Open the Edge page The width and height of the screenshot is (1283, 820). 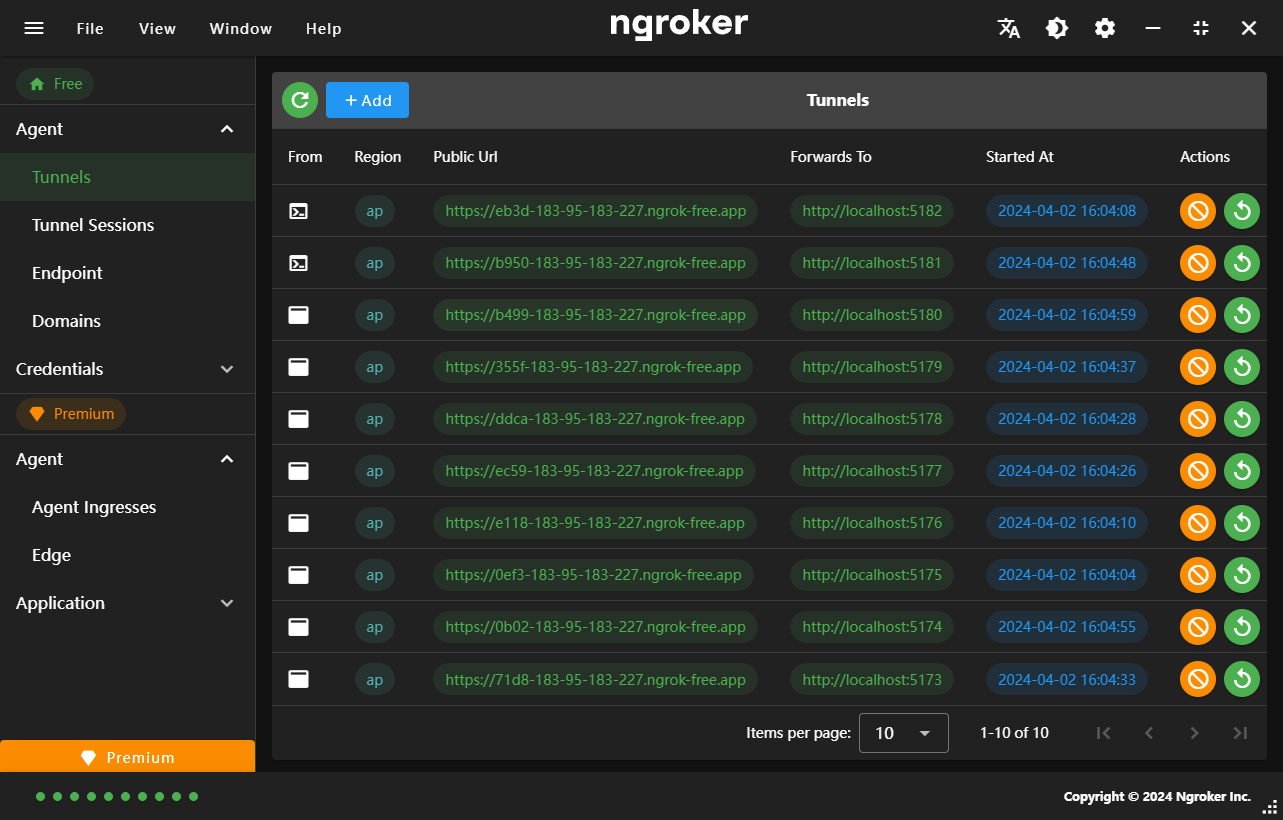pyautogui.click(x=127, y=555)
